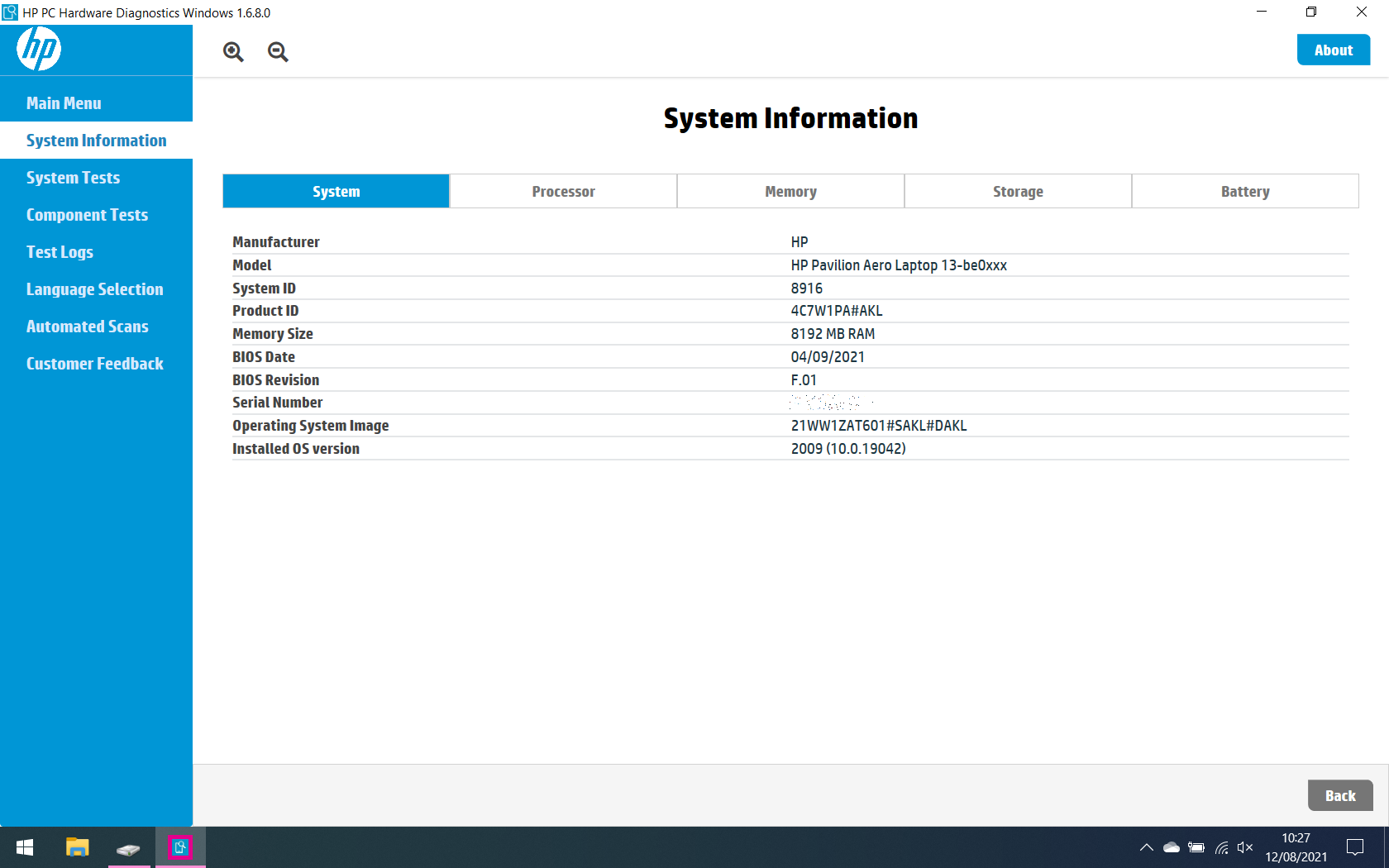Click the OS version 2009 (10.0.19042)
The height and width of the screenshot is (868, 1389).
848,449
